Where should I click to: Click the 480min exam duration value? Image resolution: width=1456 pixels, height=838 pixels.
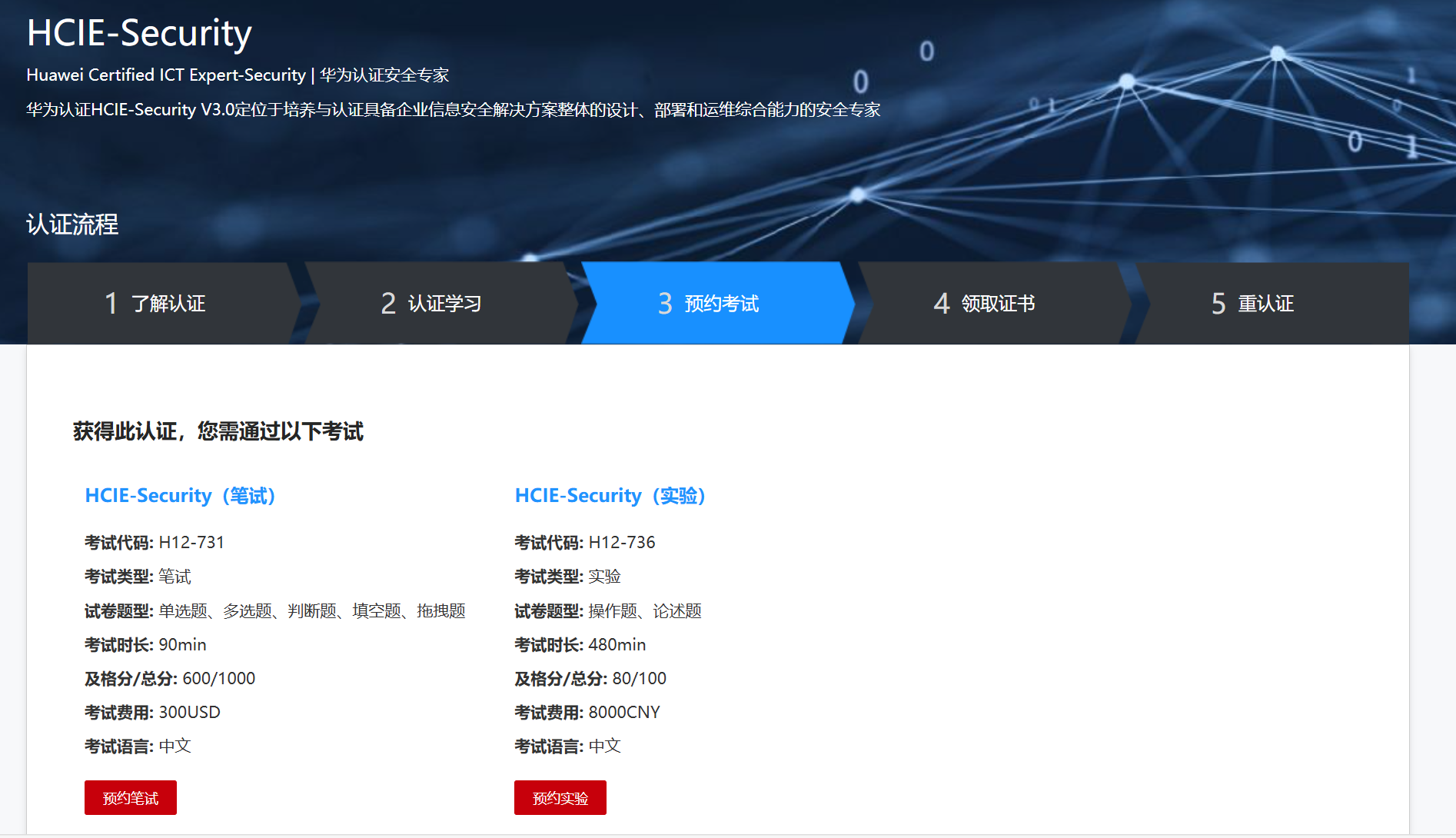pyautogui.click(x=617, y=644)
